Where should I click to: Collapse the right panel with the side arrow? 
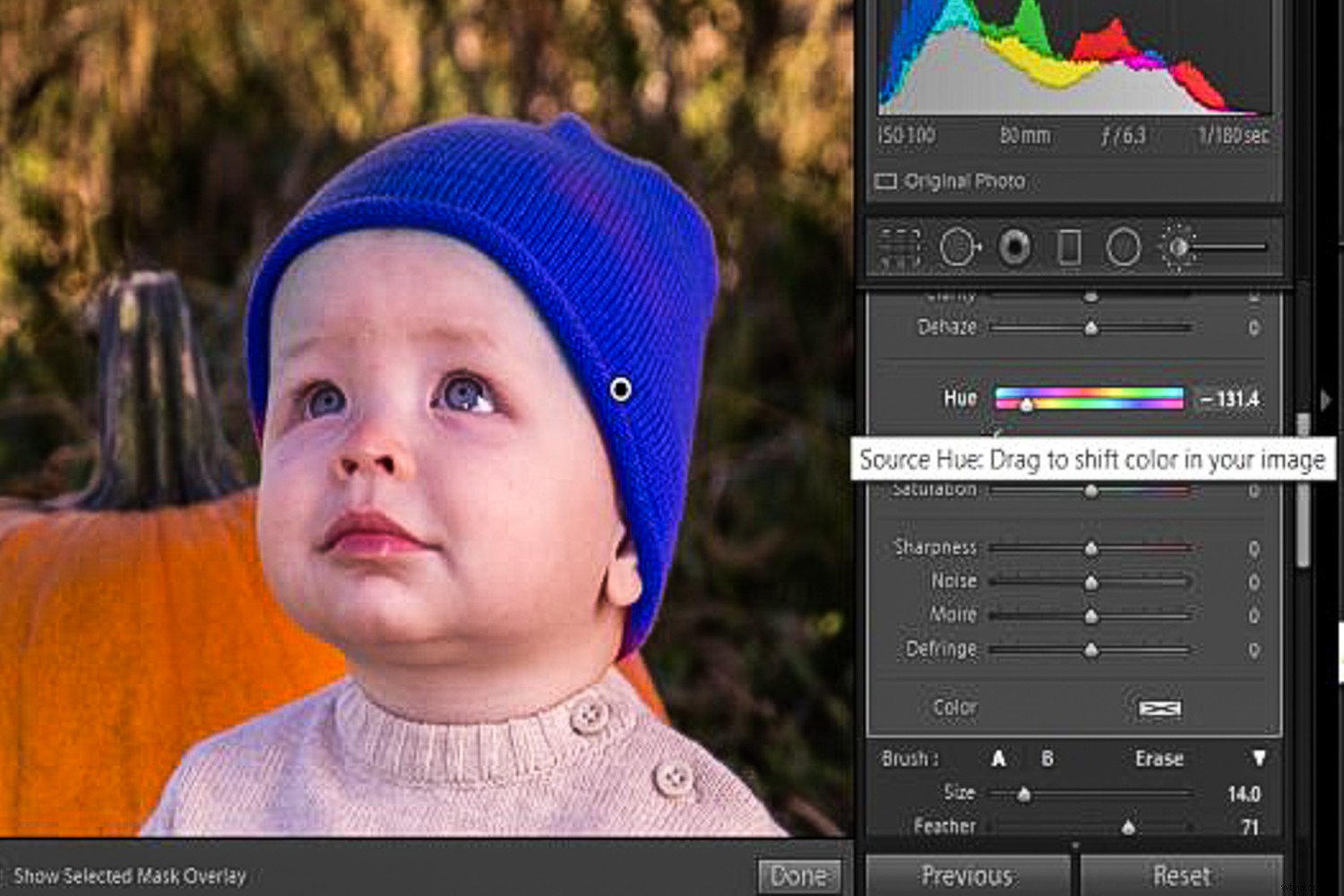[1324, 401]
